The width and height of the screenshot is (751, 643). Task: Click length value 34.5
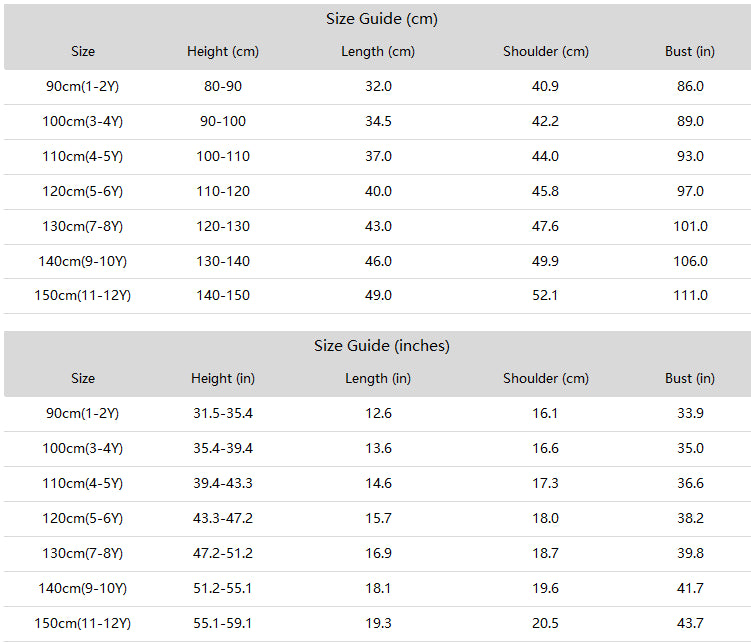tap(378, 121)
